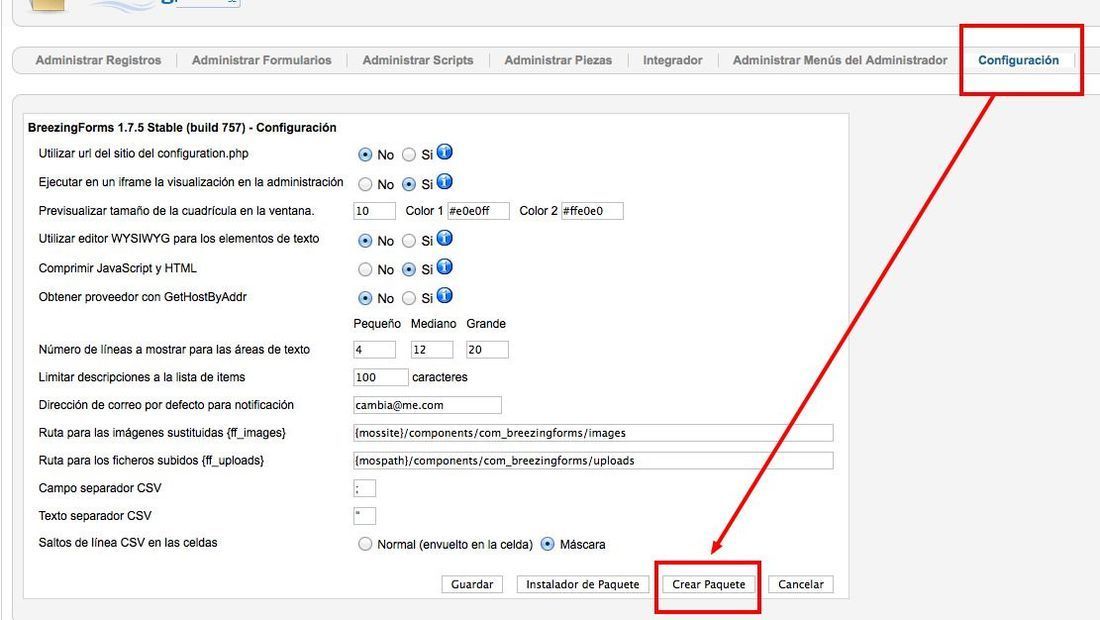This screenshot has height=620, width=1100.
Task: Open Administrar Scripts tab
Action: pos(418,60)
